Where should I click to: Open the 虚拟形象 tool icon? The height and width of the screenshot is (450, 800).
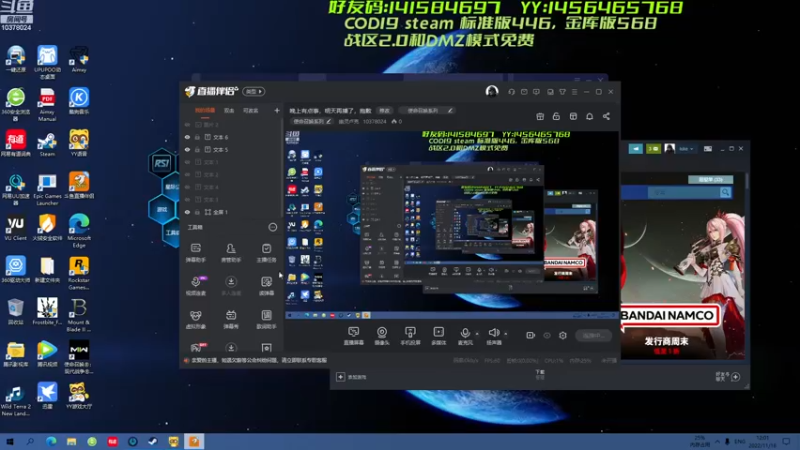coord(195,319)
